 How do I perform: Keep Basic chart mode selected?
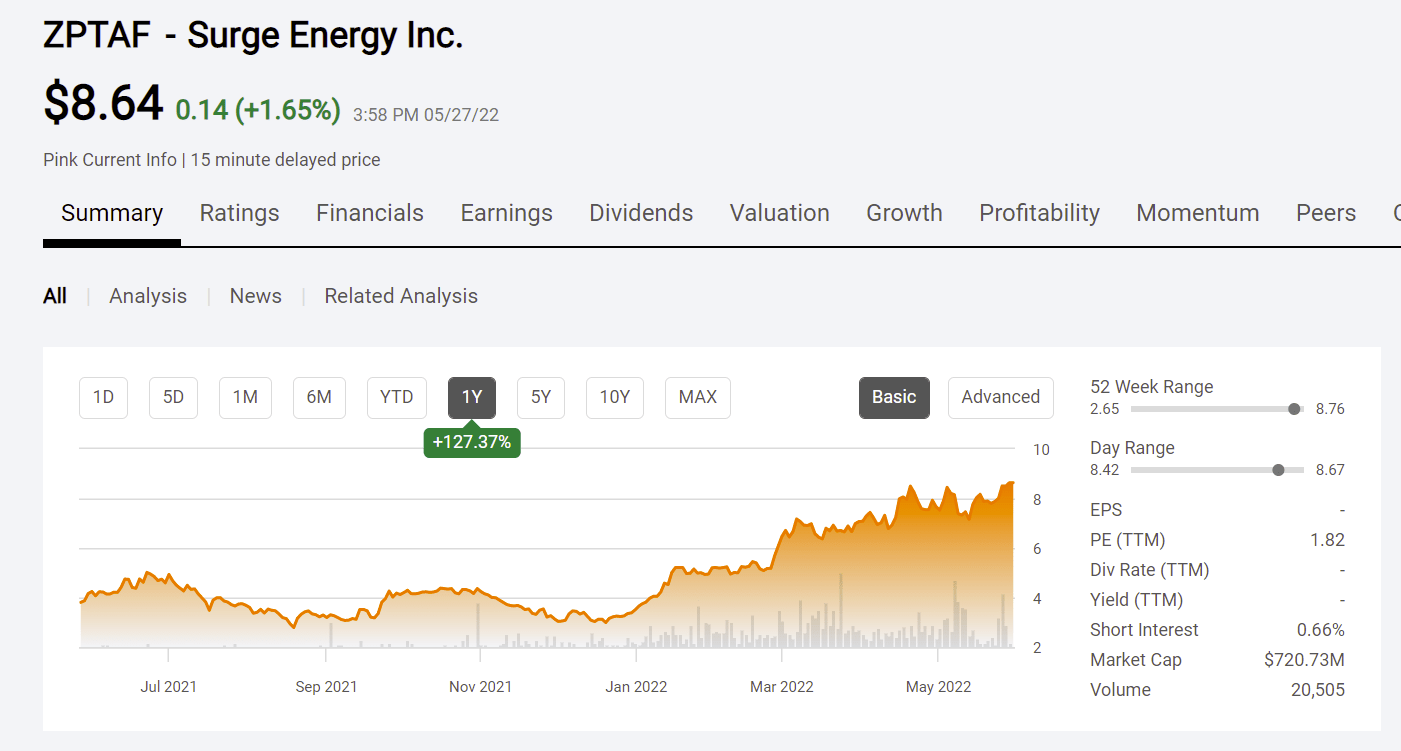tap(893, 397)
